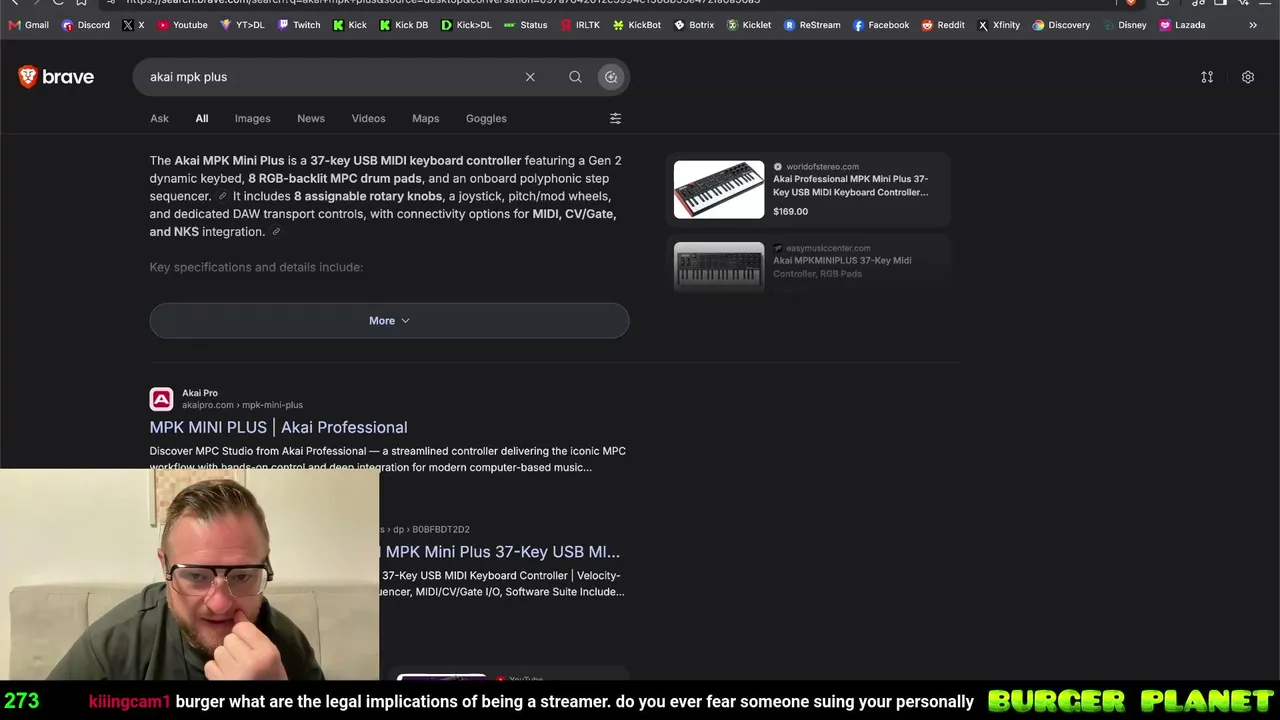Click the Akai Pro site favicon
1280x720 pixels.
(161, 399)
